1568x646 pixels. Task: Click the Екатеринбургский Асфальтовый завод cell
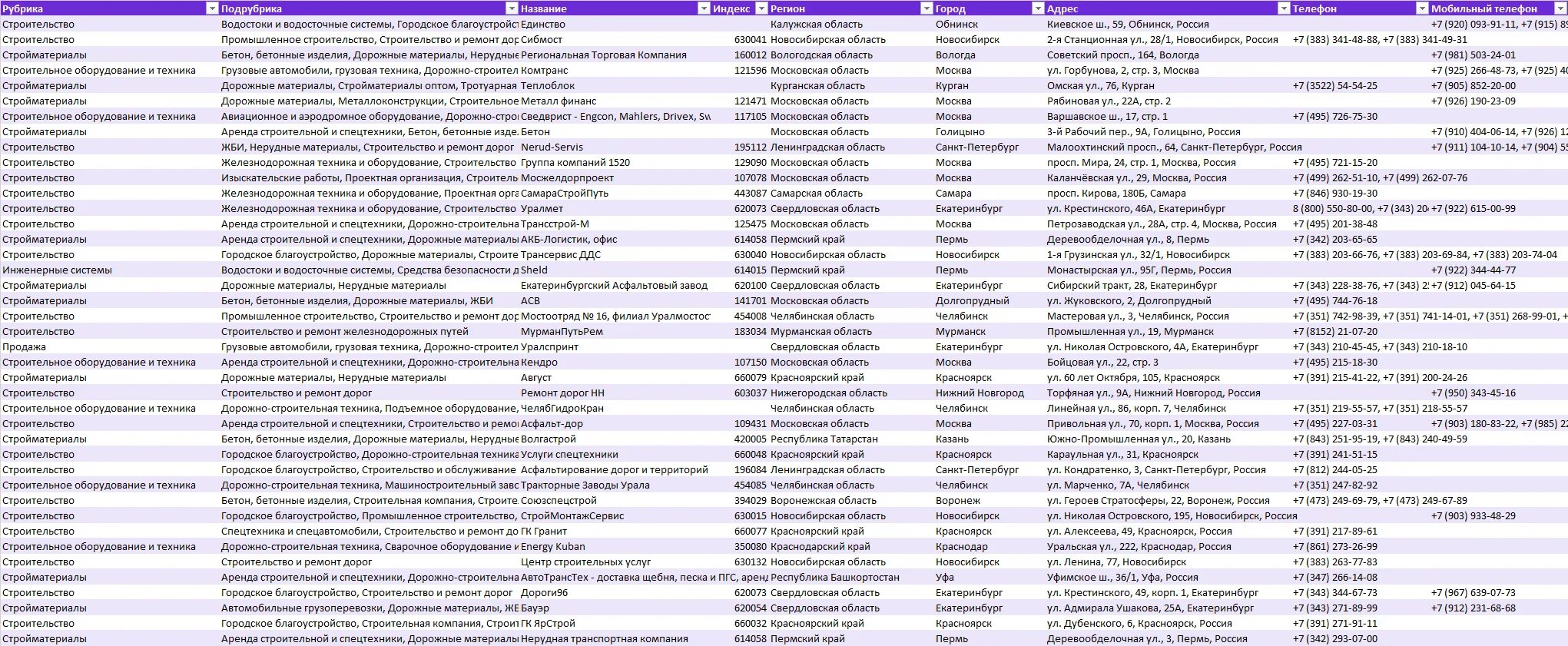pos(615,285)
